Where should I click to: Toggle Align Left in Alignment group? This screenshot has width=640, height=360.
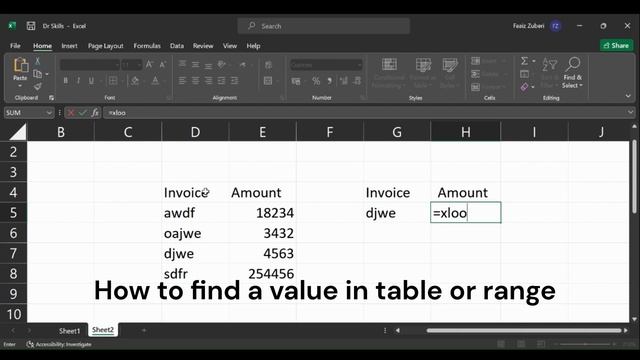pos(182,81)
